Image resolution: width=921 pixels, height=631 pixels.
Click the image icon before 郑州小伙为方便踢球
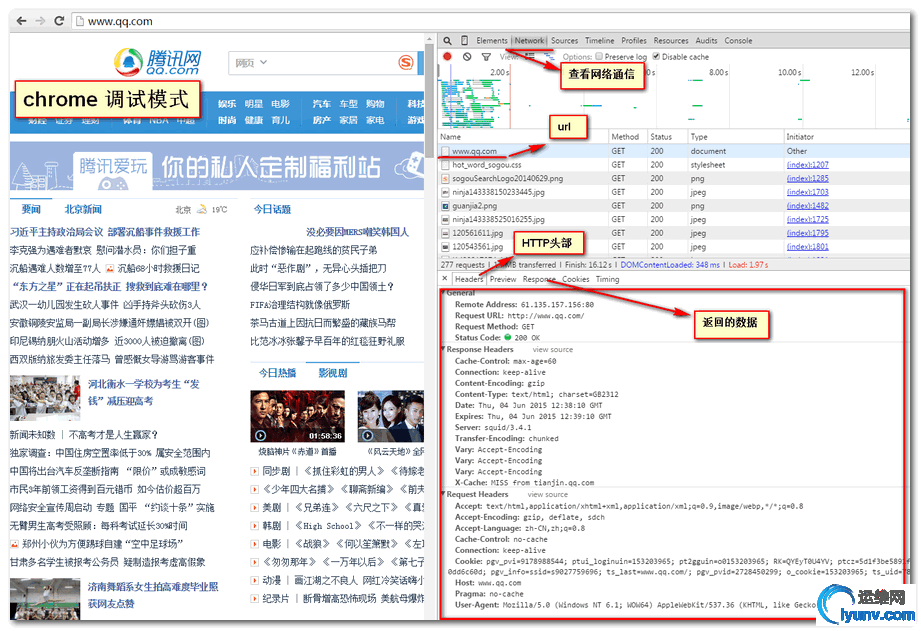14,544
